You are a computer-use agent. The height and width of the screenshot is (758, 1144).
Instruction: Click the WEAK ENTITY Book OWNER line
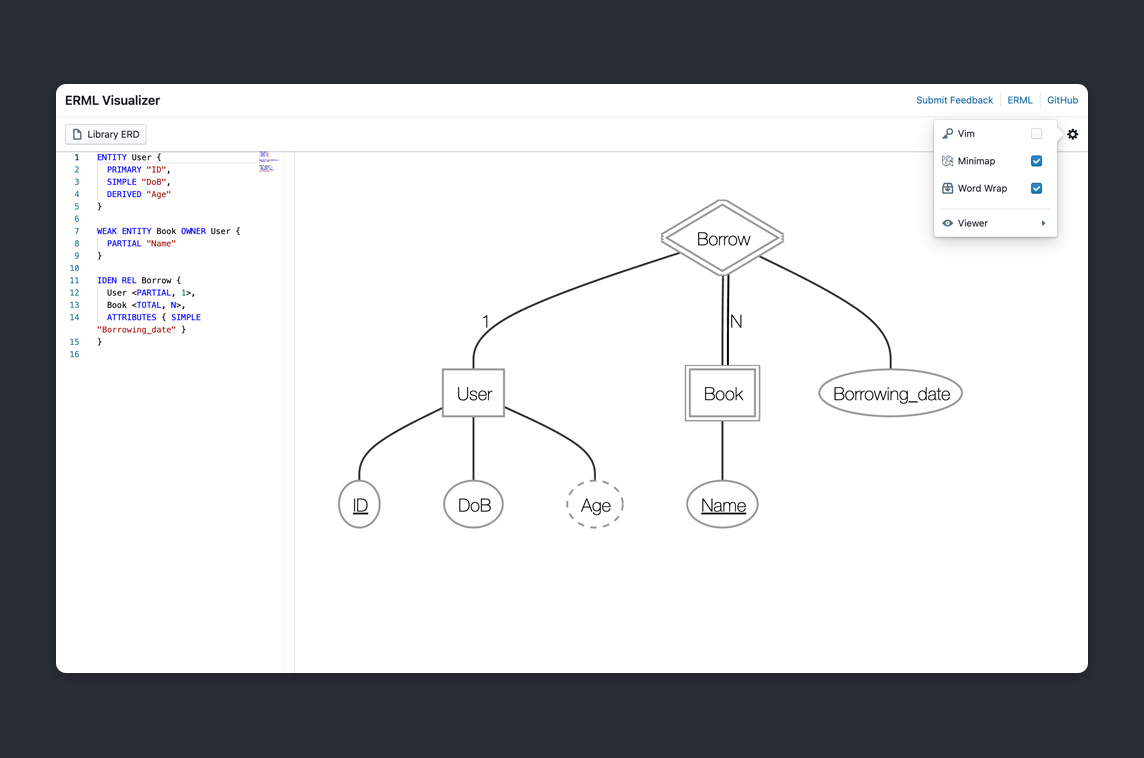169,231
